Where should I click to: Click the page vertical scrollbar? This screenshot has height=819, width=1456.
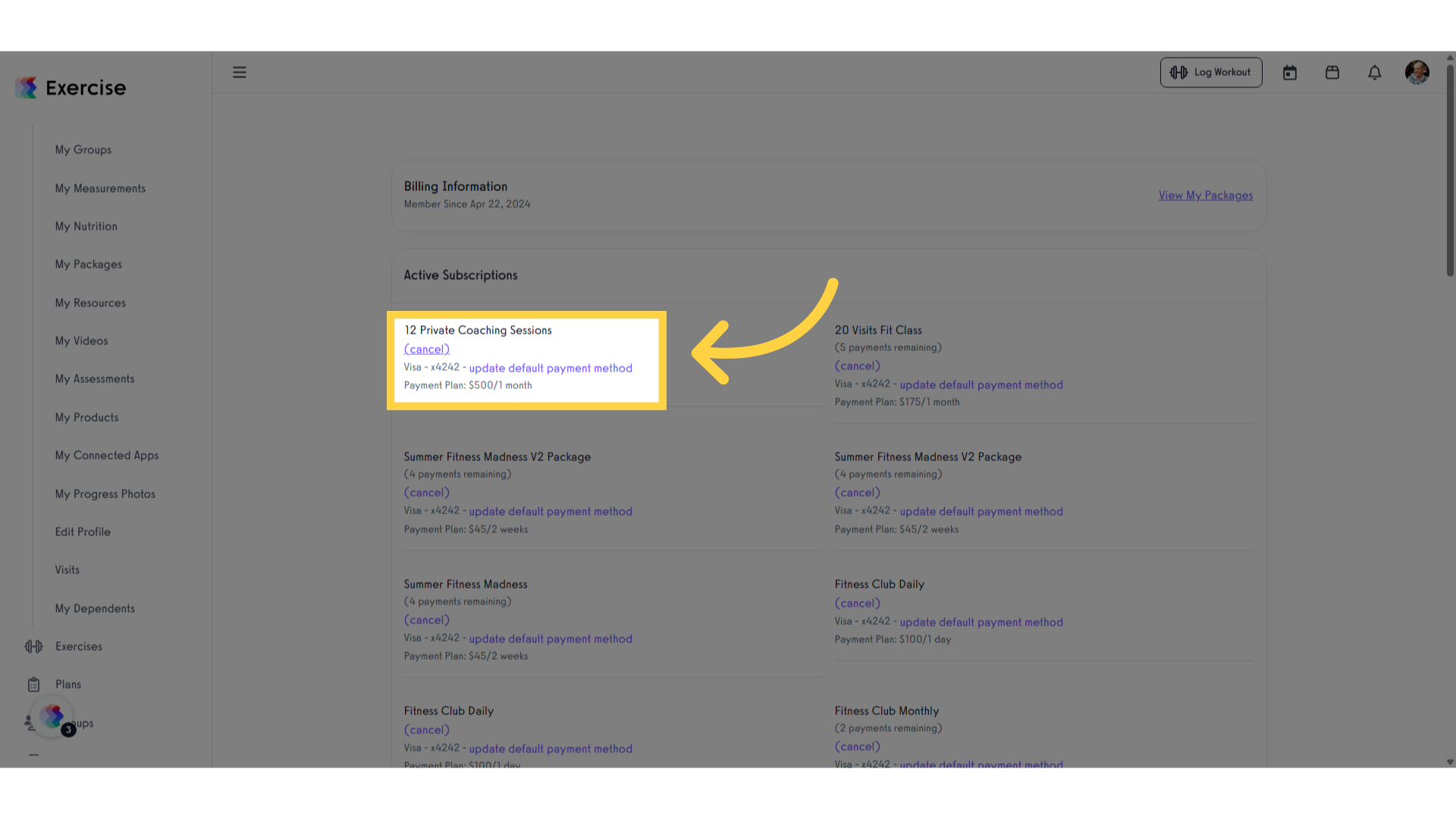pyautogui.click(x=1450, y=171)
